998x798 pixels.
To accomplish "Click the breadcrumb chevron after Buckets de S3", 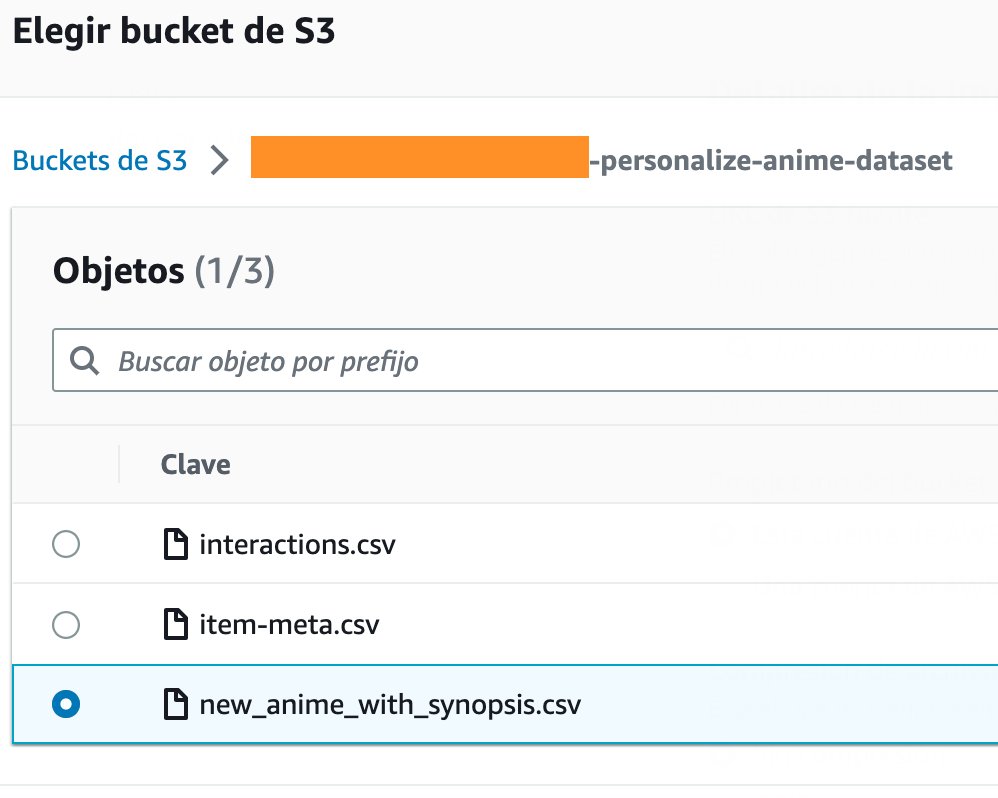I will [x=220, y=160].
